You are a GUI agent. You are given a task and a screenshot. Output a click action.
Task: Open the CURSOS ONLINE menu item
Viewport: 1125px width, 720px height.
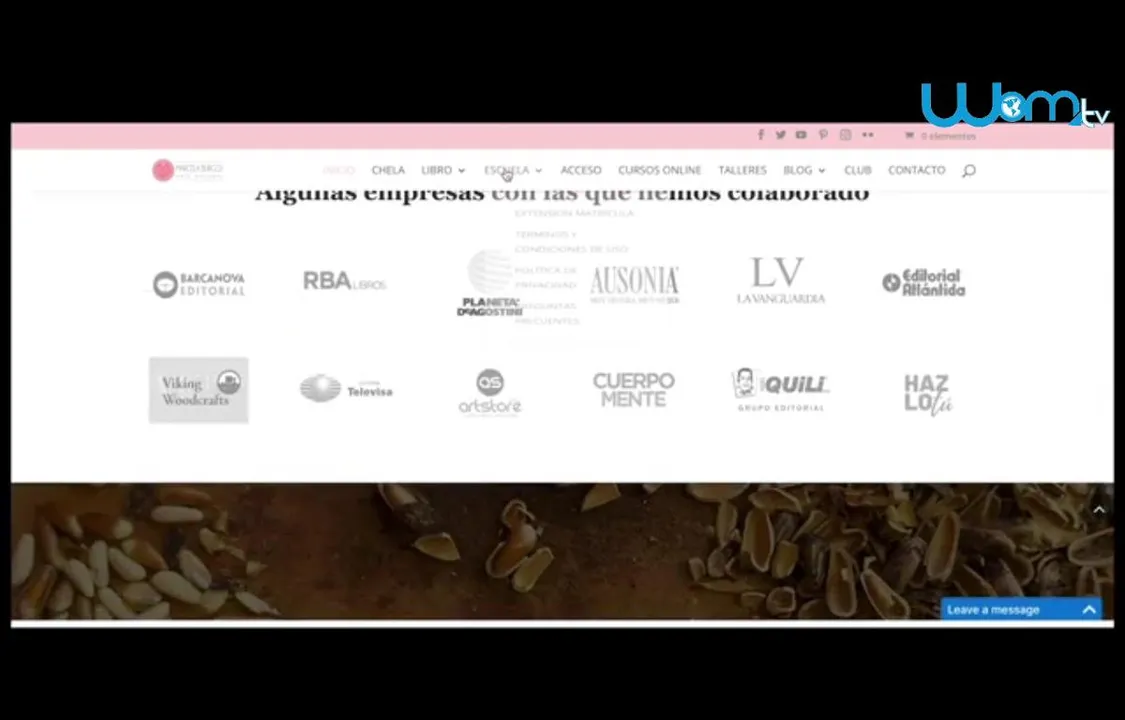(x=659, y=170)
